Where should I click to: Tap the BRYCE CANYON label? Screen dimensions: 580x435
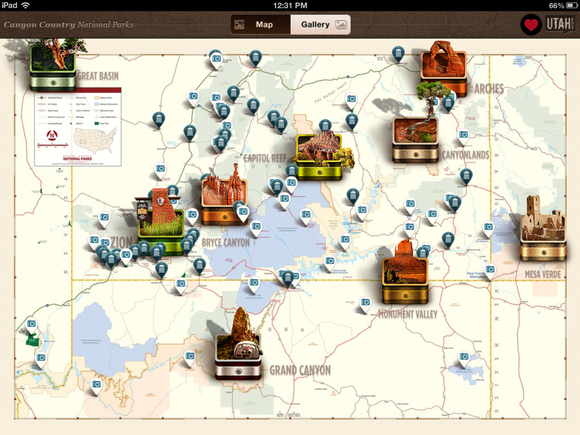pyautogui.click(x=226, y=243)
